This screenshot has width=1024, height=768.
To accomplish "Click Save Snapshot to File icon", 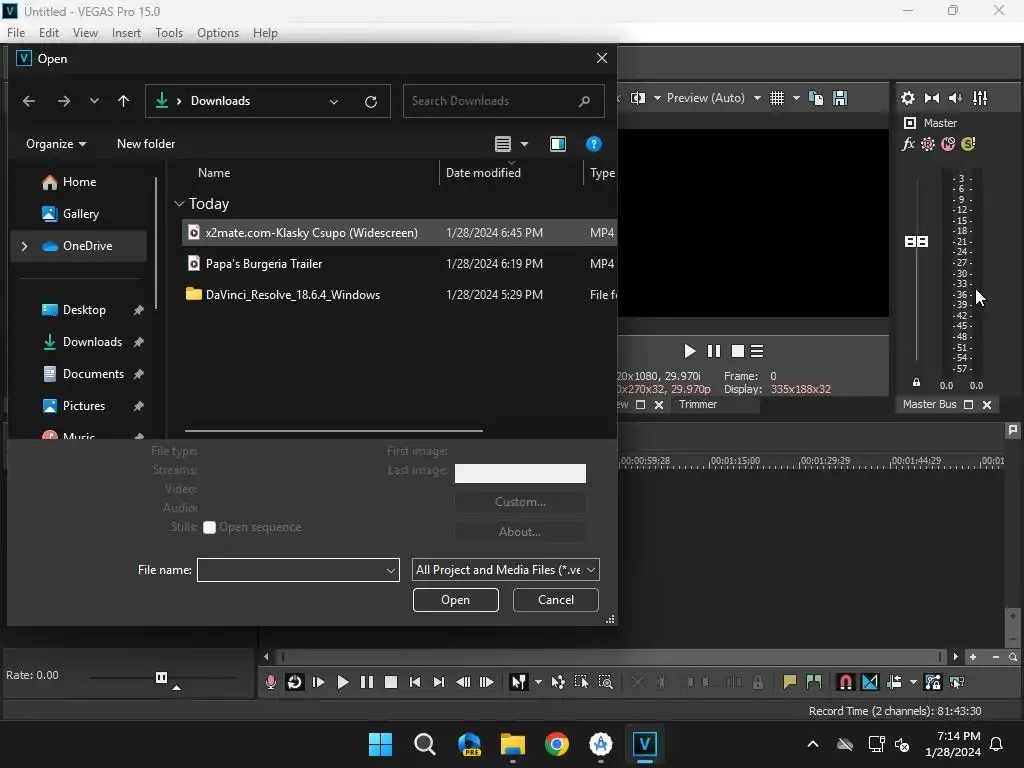I will (x=840, y=98).
